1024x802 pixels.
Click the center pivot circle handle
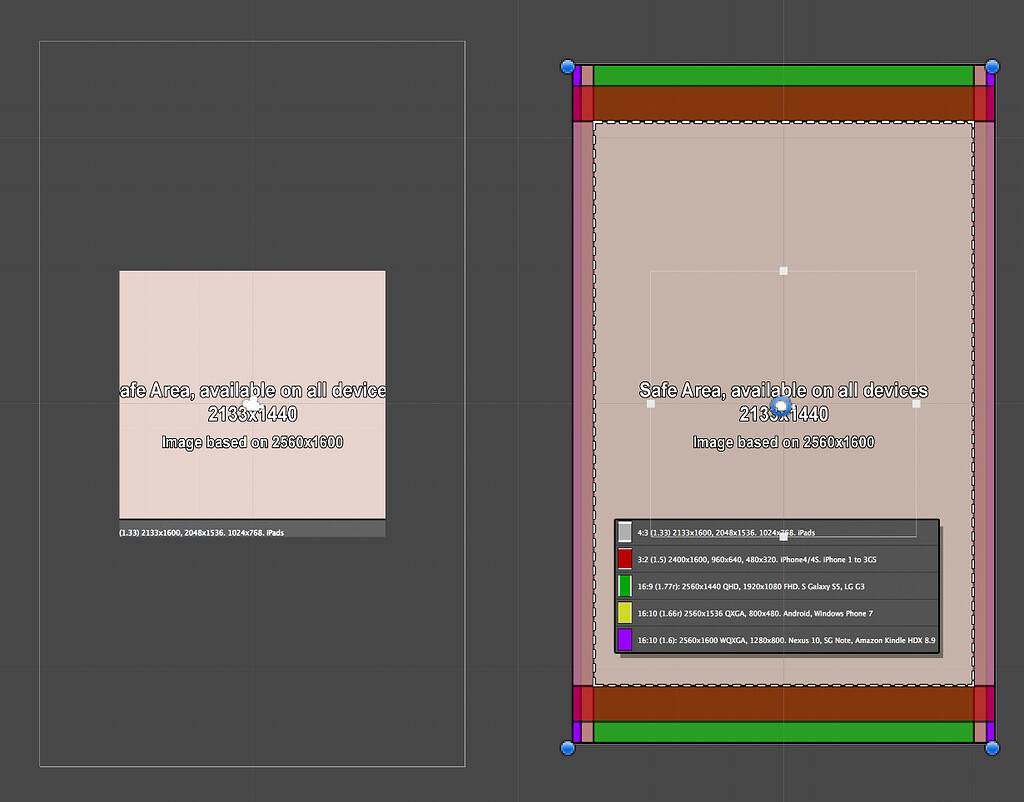tap(782, 406)
